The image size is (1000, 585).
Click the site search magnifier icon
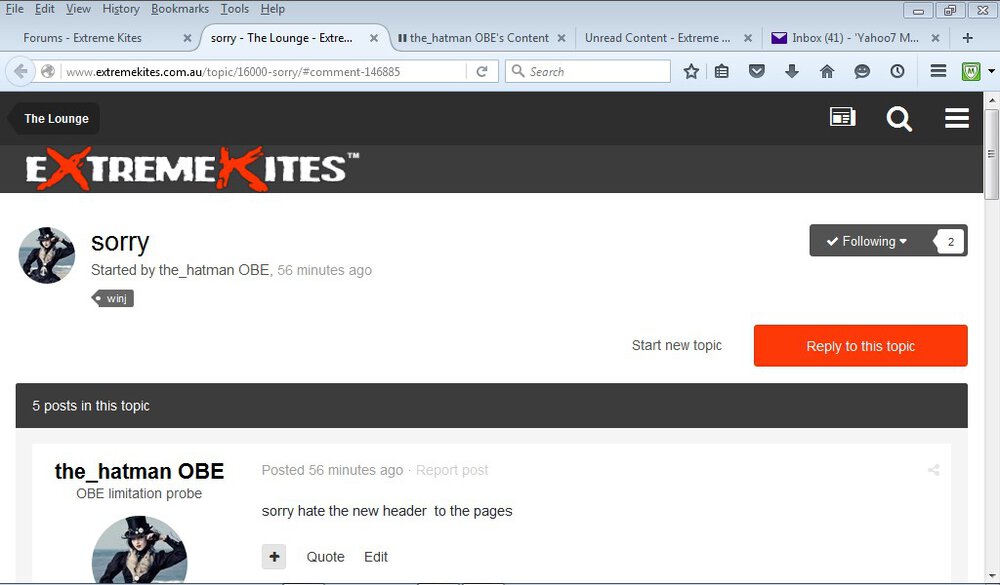[899, 119]
